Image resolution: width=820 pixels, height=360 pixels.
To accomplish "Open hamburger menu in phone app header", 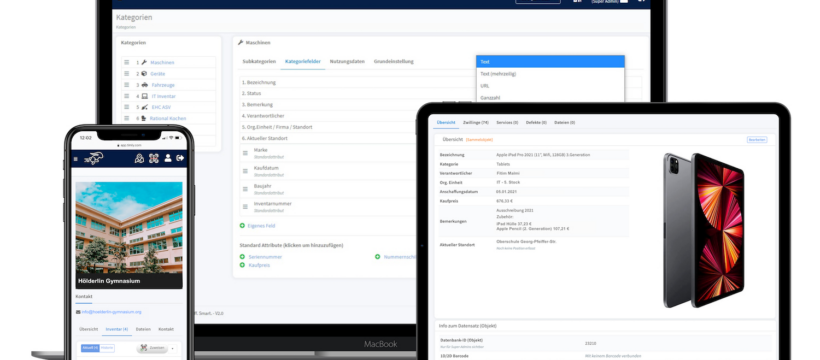I will pyautogui.click(x=75, y=159).
